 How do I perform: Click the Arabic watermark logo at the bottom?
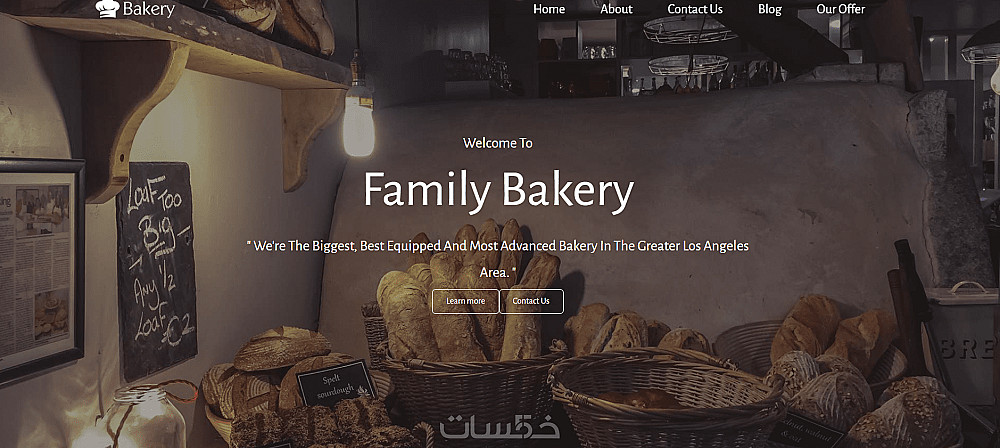[500, 426]
